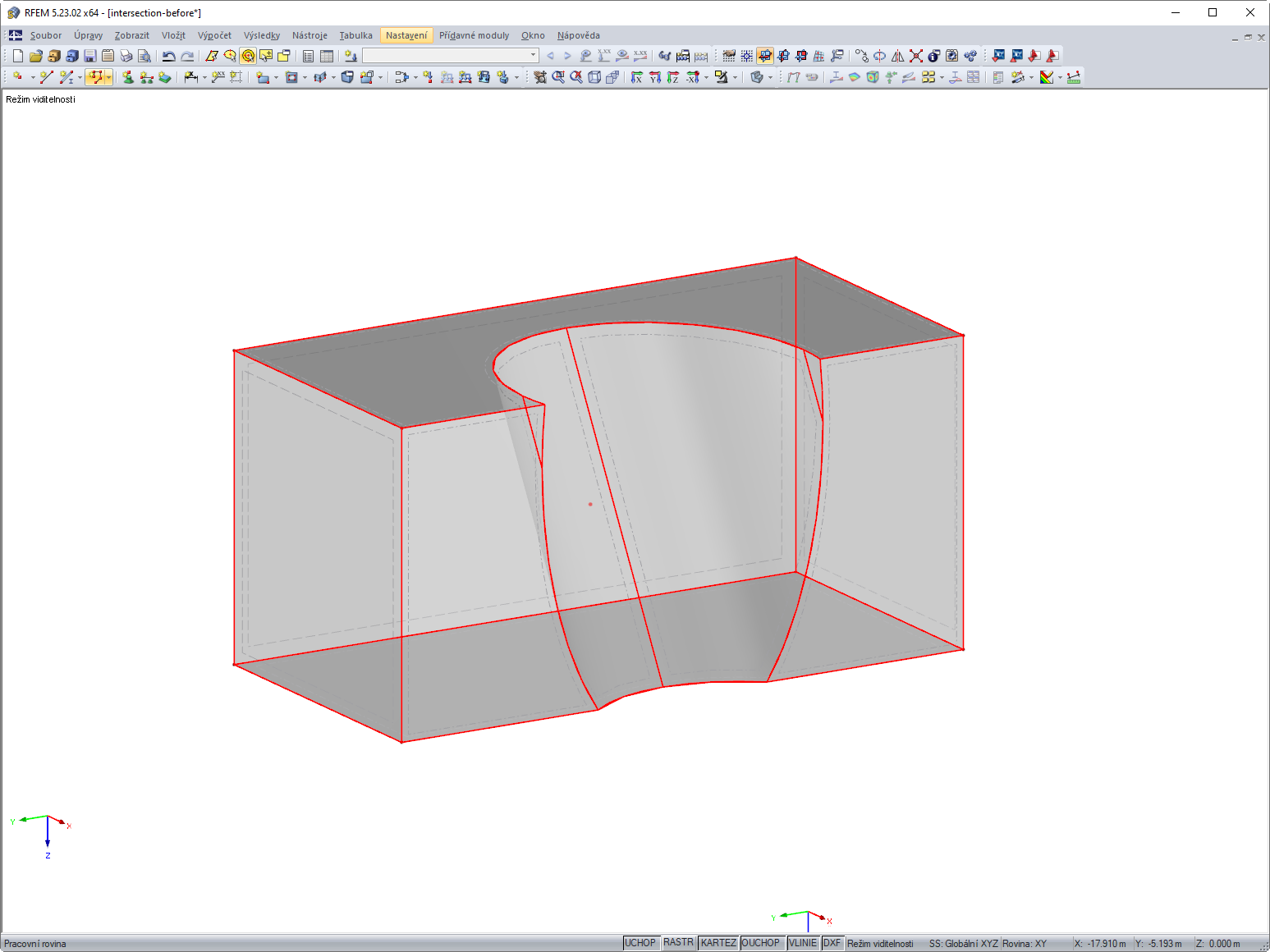Viewport: 1270px width, 952px height.
Task: Show view in X direction
Action: pos(637,77)
